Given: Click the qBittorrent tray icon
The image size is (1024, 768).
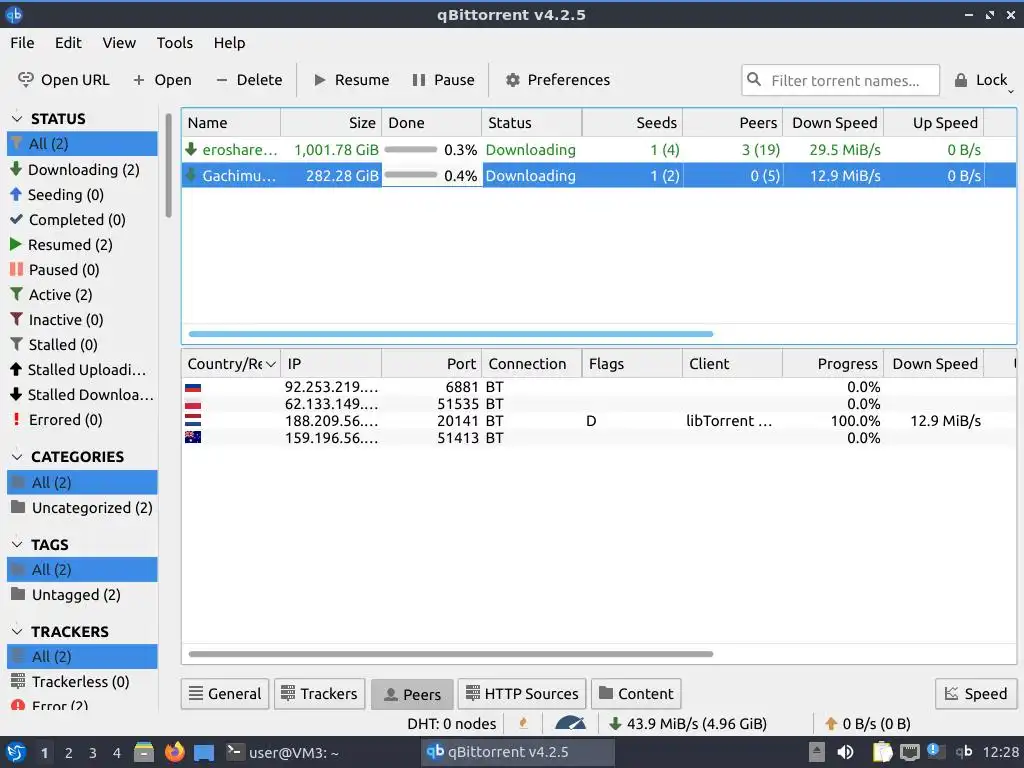Looking at the screenshot, I should coord(963,752).
